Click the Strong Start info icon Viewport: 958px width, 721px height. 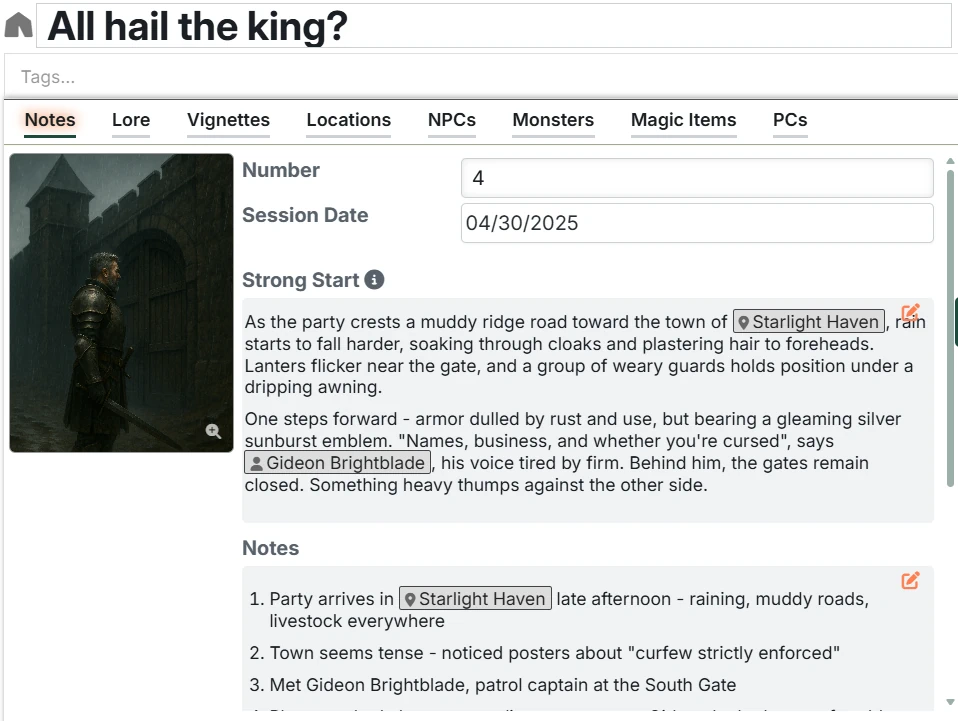[374, 280]
